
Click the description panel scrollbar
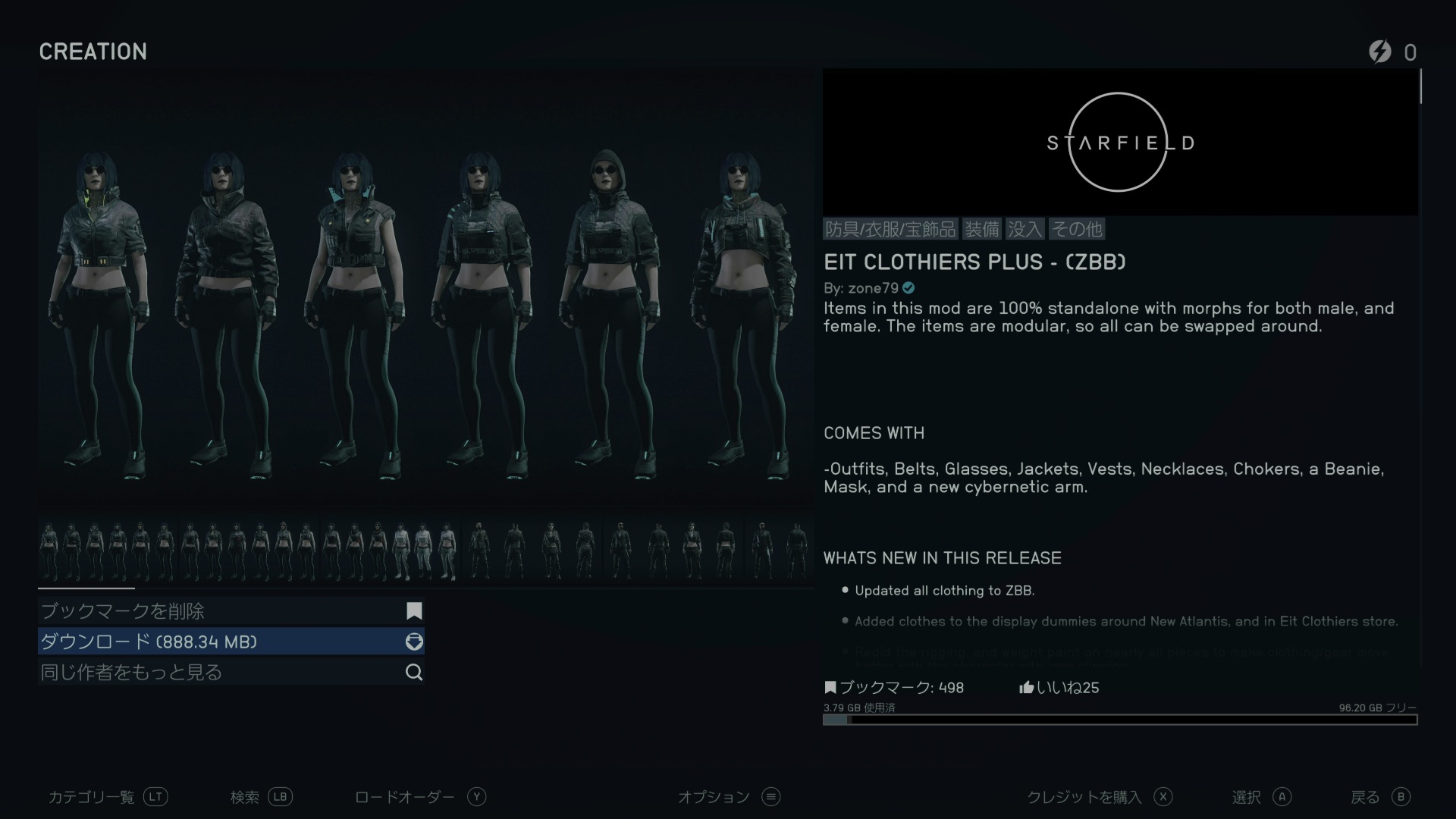coord(1420,86)
